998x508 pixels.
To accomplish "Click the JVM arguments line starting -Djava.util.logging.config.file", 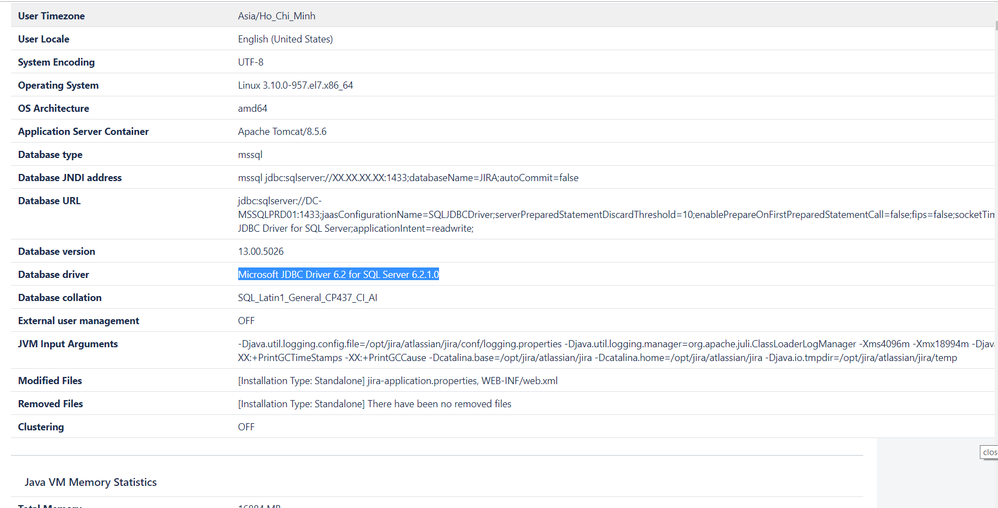I will 617,344.
